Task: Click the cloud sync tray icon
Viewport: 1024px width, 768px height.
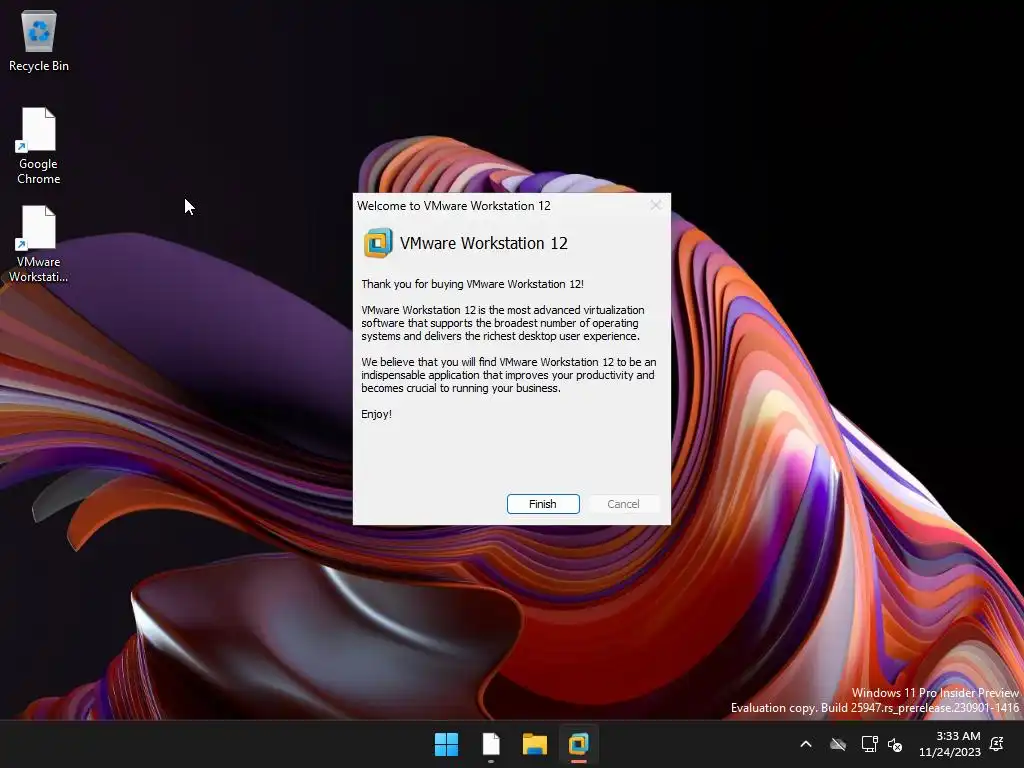Action: (x=838, y=744)
